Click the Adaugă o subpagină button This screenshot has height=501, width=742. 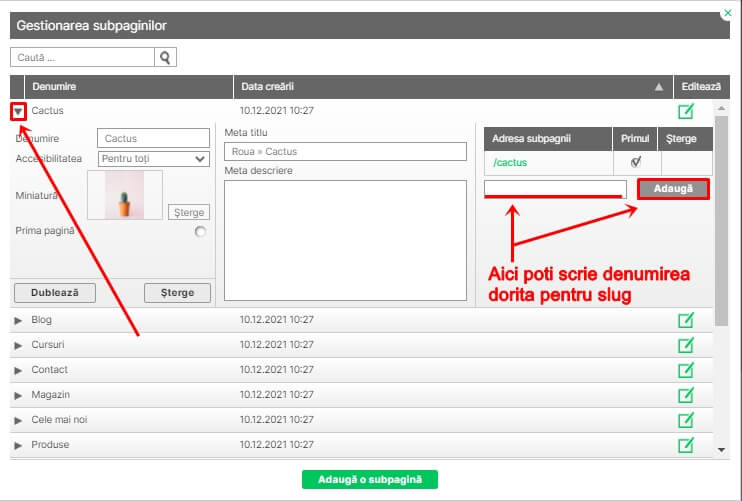pos(369,480)
